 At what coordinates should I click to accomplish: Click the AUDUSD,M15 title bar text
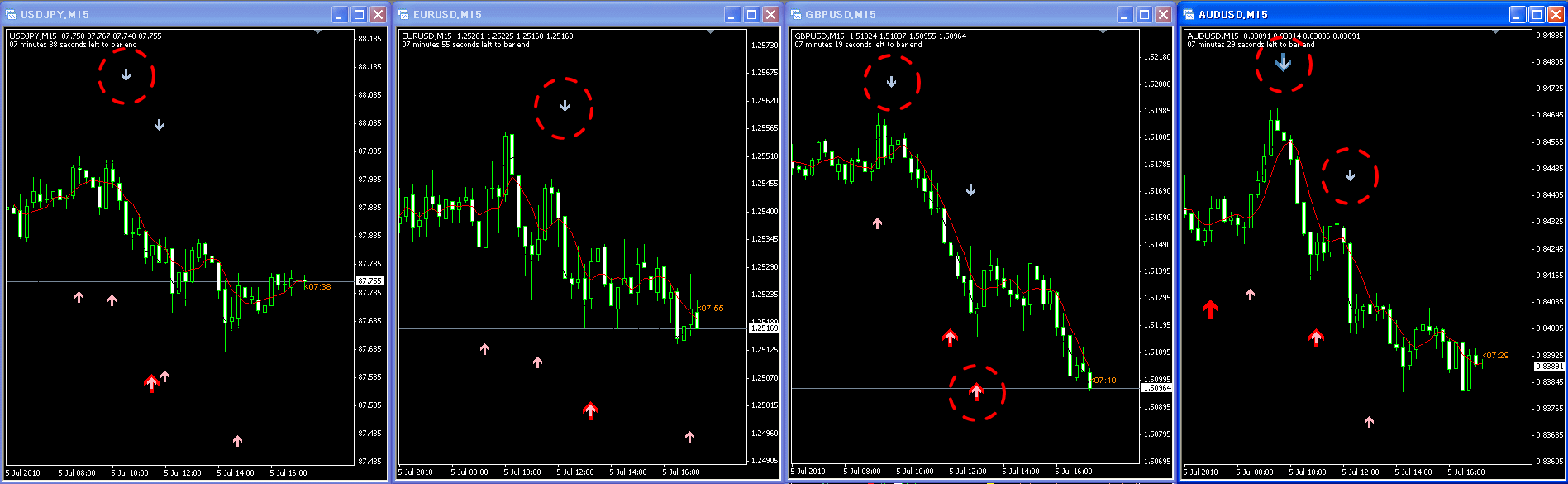[1233, 15]
